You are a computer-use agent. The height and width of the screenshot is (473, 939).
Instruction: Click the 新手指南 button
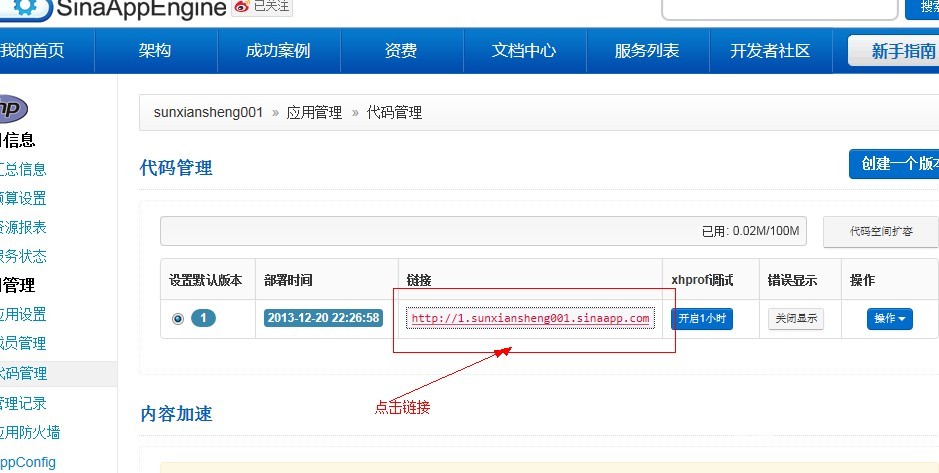coord(893,51)
